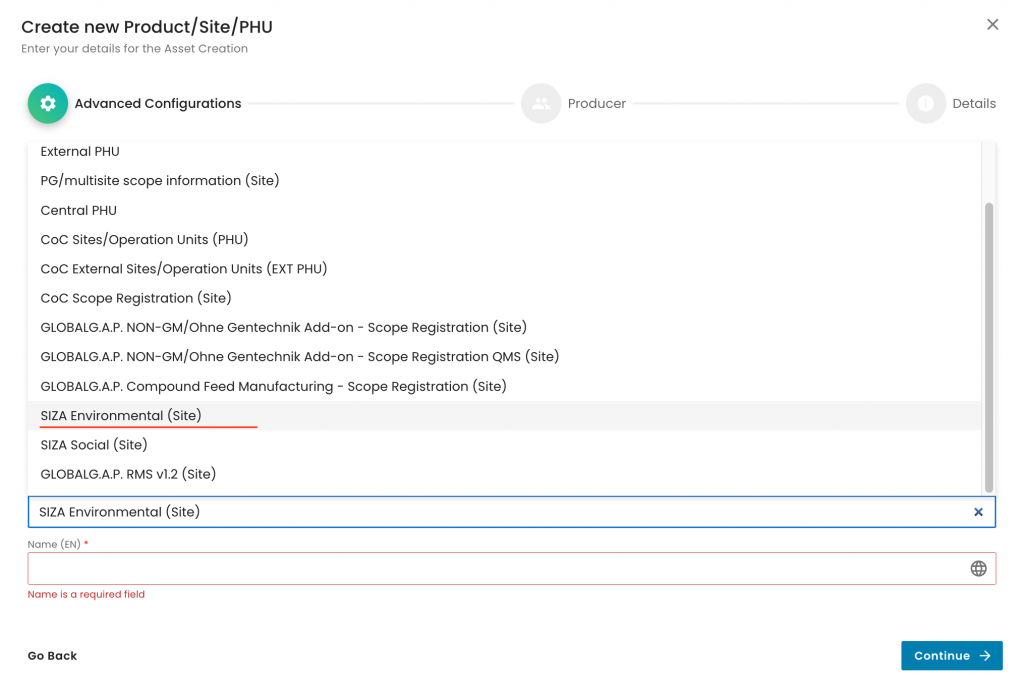Select SIZA Social (Site) option
This screenshot has width=1024, height=692.
pos(94,445)
